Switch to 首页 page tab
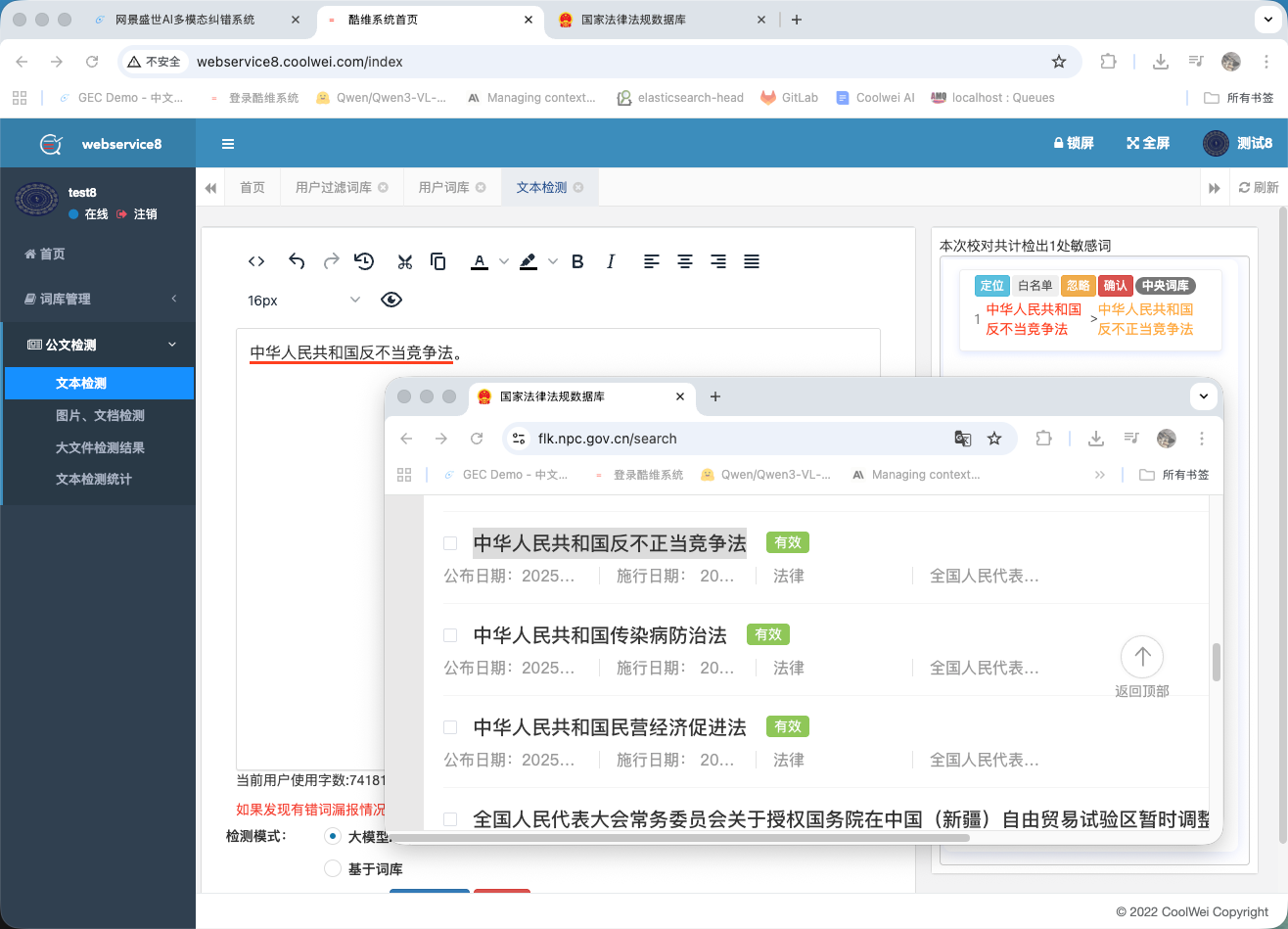This screenshot has height=929, width=1288. [x=253, y=187]
